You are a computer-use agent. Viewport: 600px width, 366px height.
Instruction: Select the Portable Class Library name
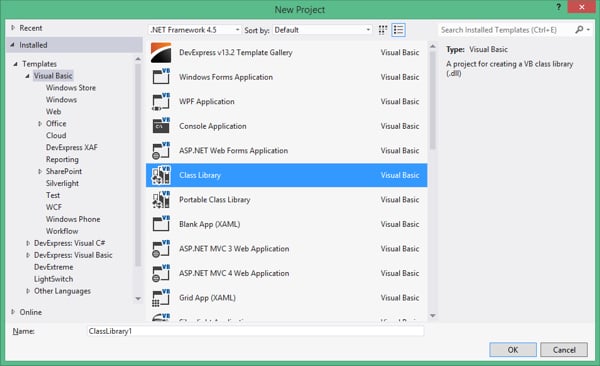pos(215,199)
